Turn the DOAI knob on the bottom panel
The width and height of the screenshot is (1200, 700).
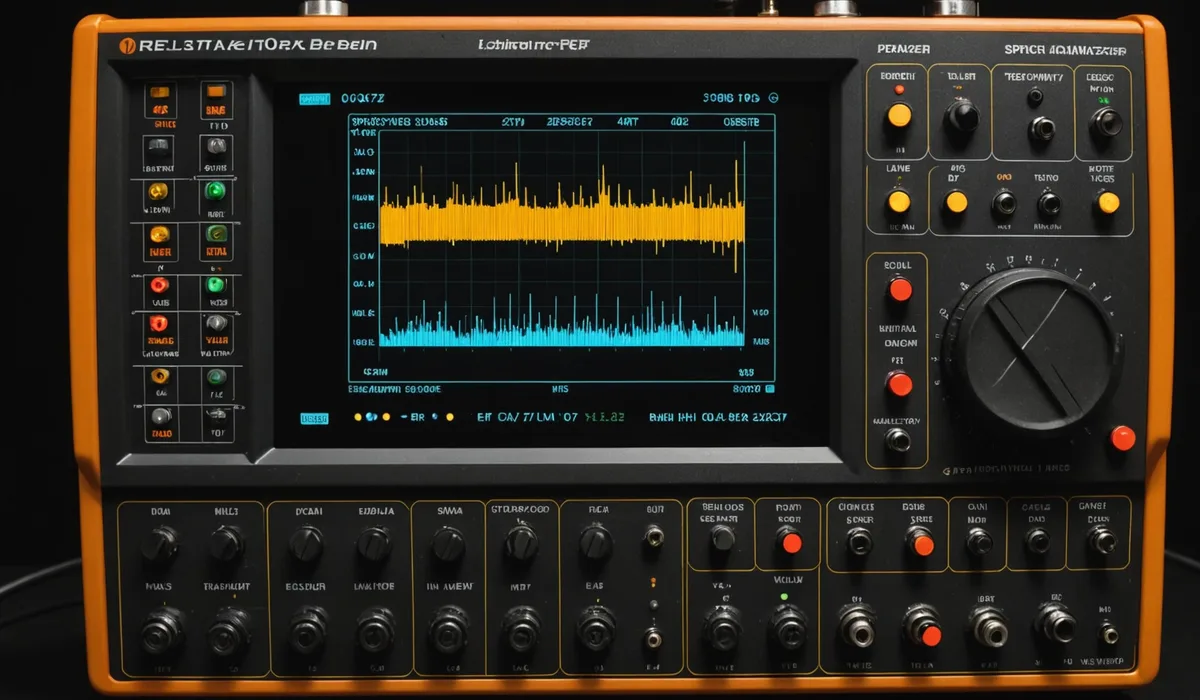(x=160, y=545)
